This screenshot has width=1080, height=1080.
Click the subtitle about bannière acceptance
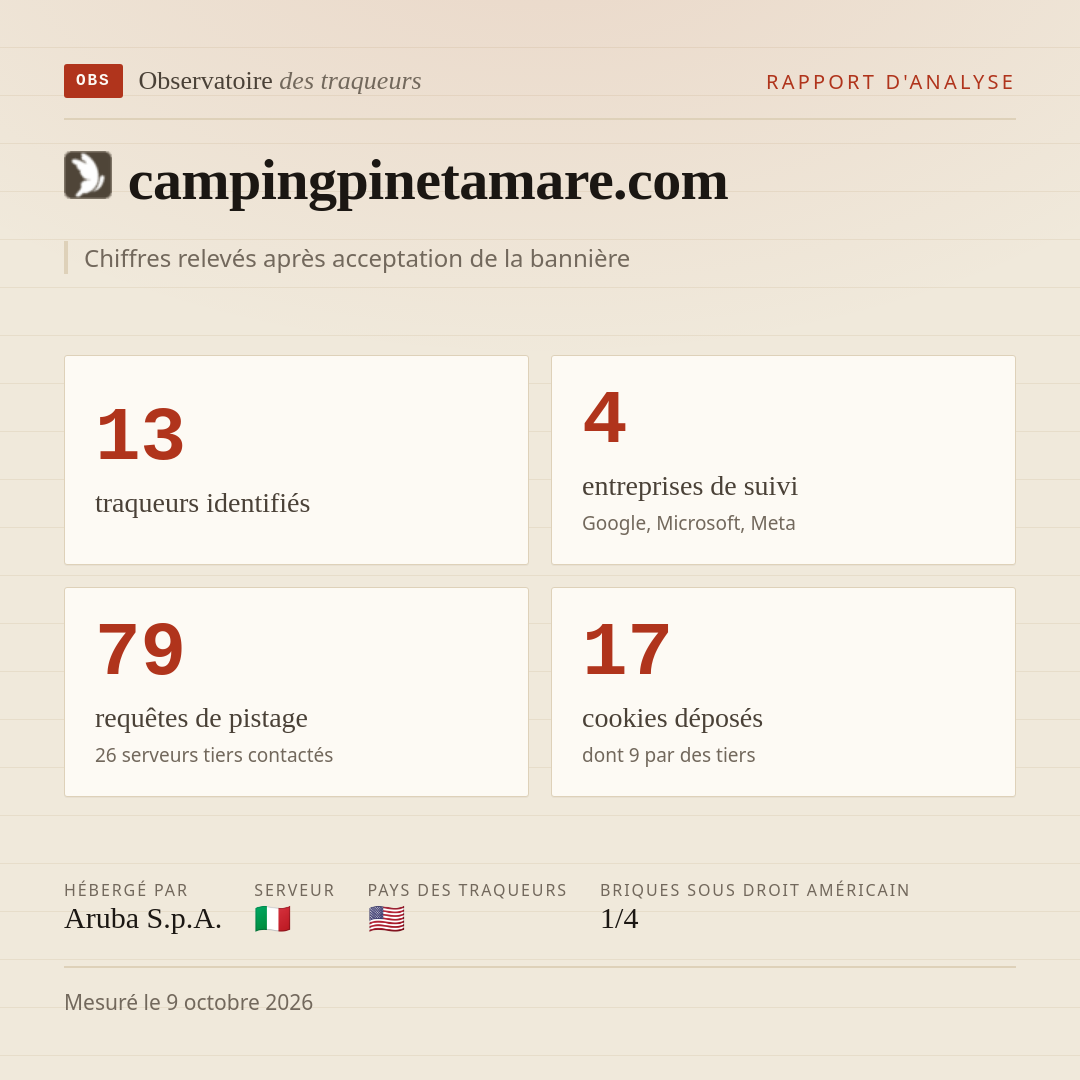(x=357, y=258)
